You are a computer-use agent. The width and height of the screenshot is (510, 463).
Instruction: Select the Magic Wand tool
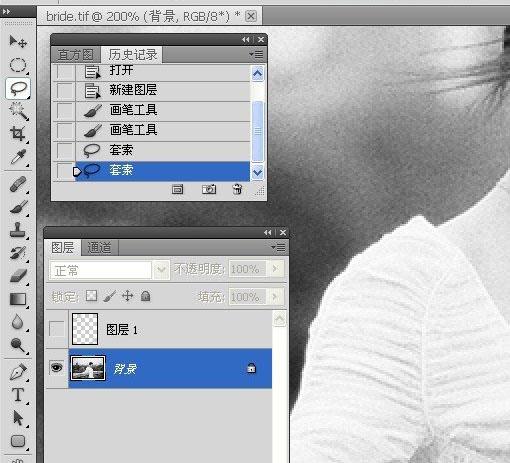pyautogui.click(x=18, y=111)
